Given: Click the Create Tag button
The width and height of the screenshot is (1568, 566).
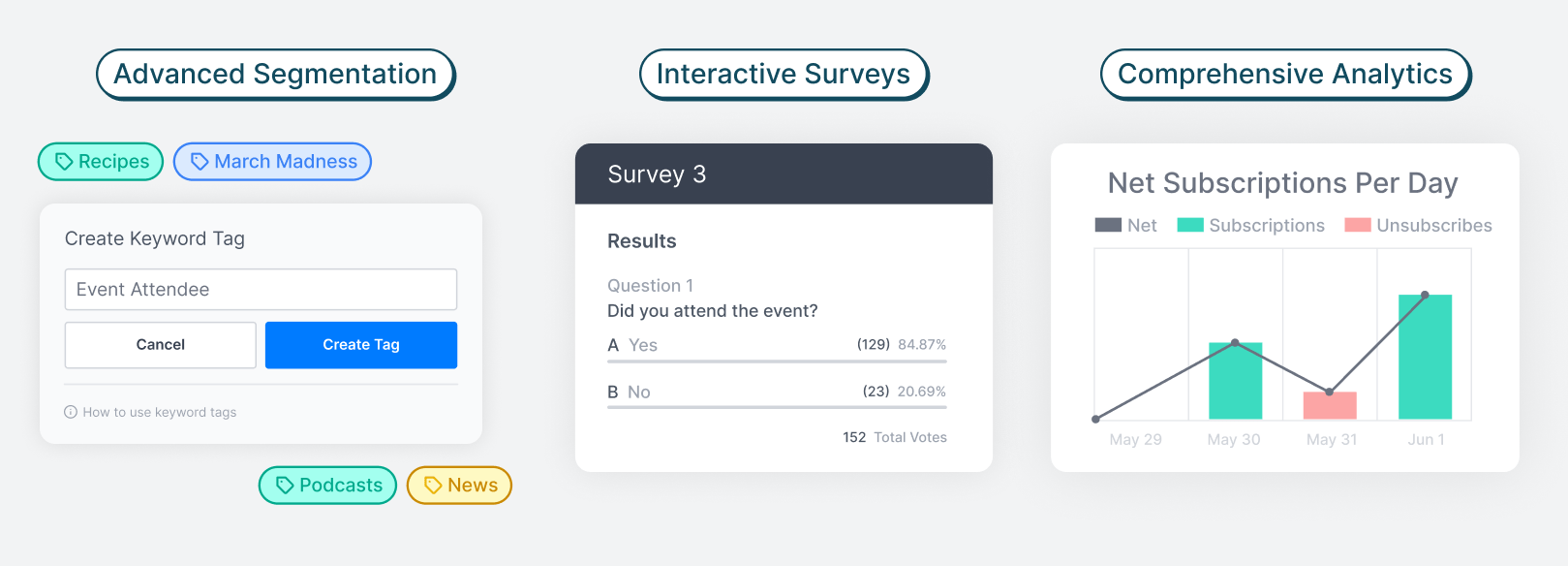Looking at the screenshot, I should point(361,345).
